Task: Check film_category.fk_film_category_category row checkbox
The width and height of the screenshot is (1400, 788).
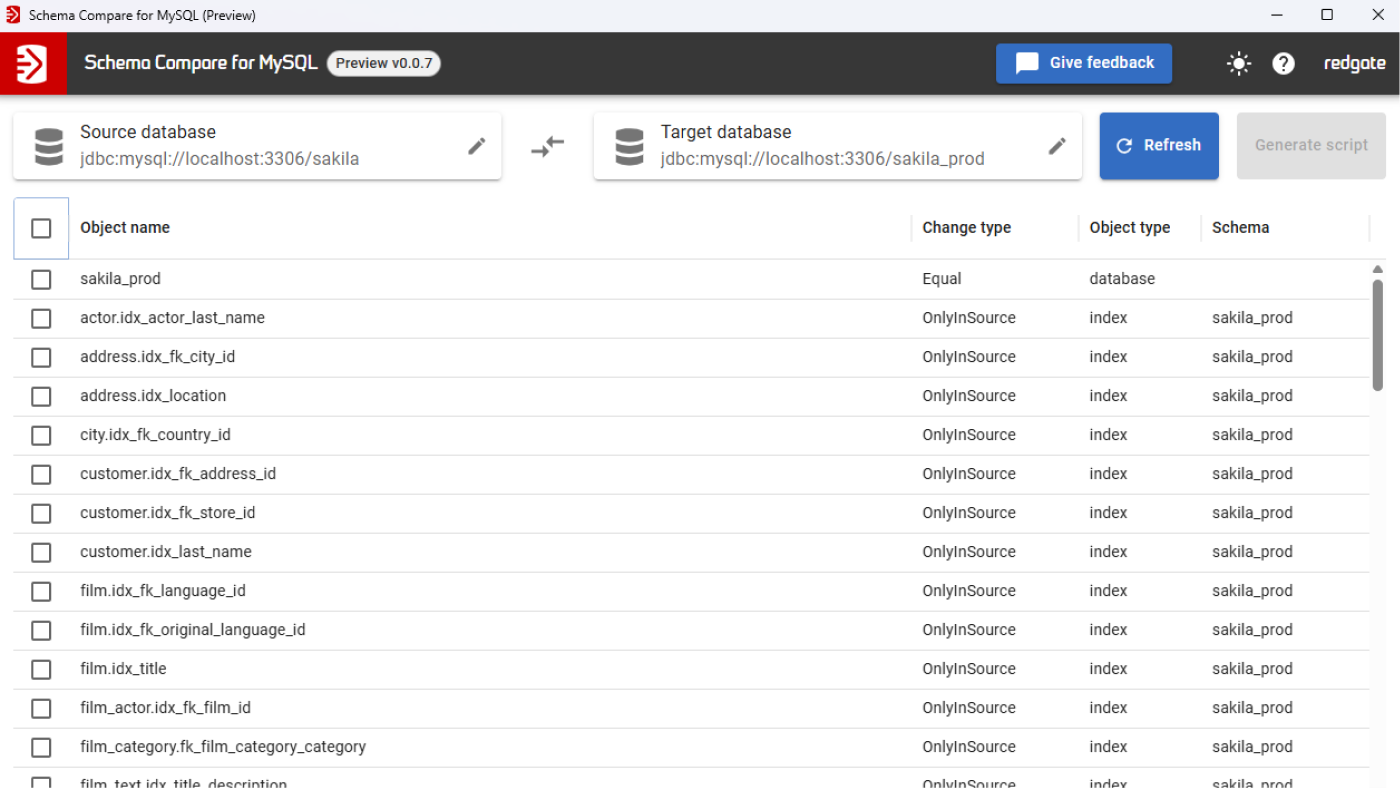Action: point(41,748)
